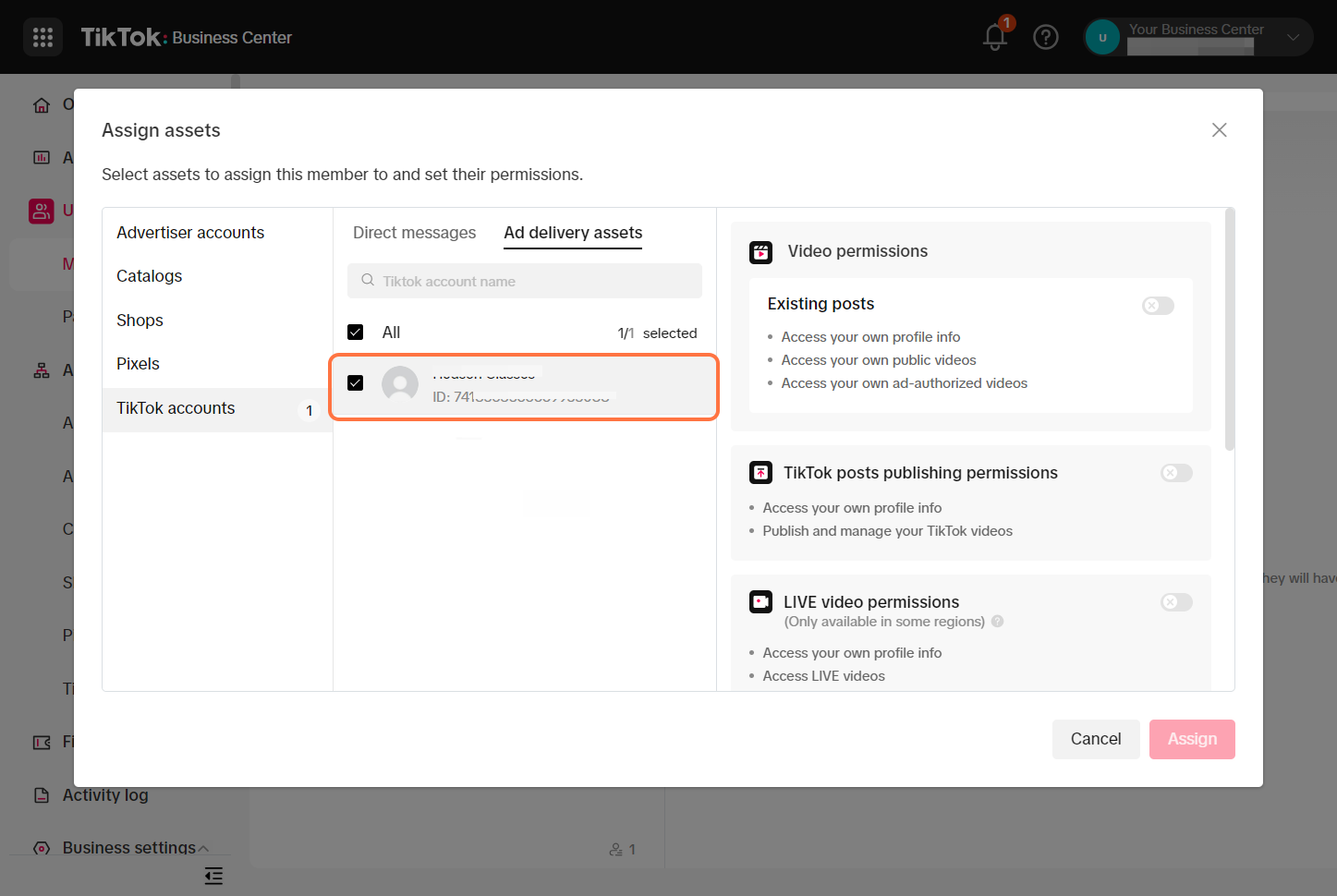The image size is (1337, 896).
Task: Collapse the Business settings section
Action: 203,848
